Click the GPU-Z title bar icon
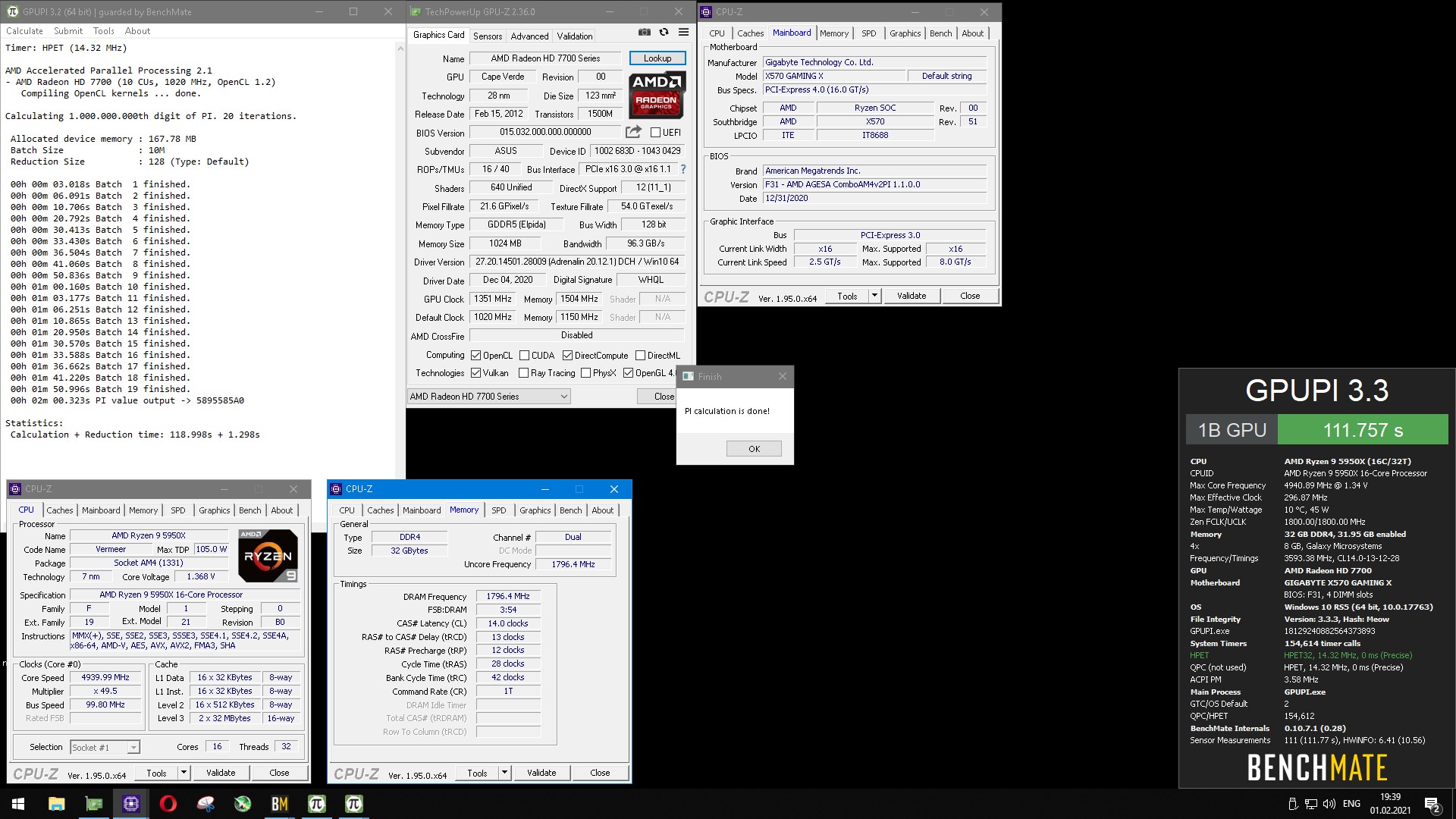The image size is (1456, 819). tap(416, 11)
